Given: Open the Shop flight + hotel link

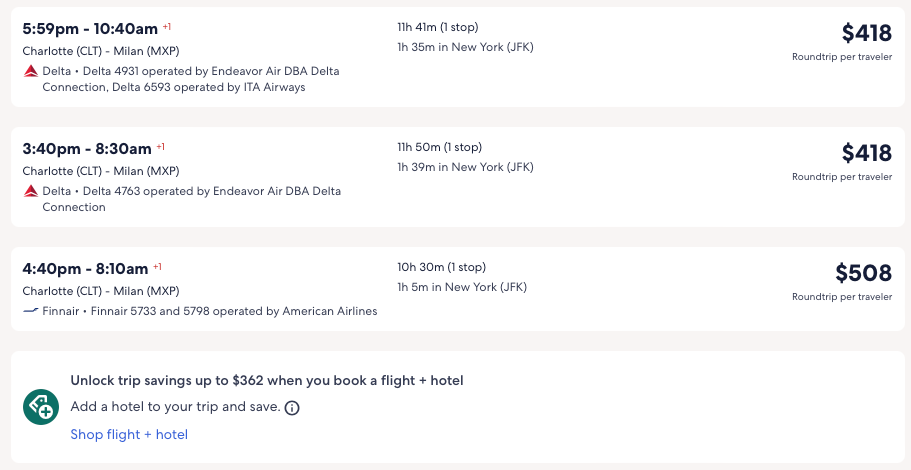Looking at the screenshot, I should tap(129, 434).
